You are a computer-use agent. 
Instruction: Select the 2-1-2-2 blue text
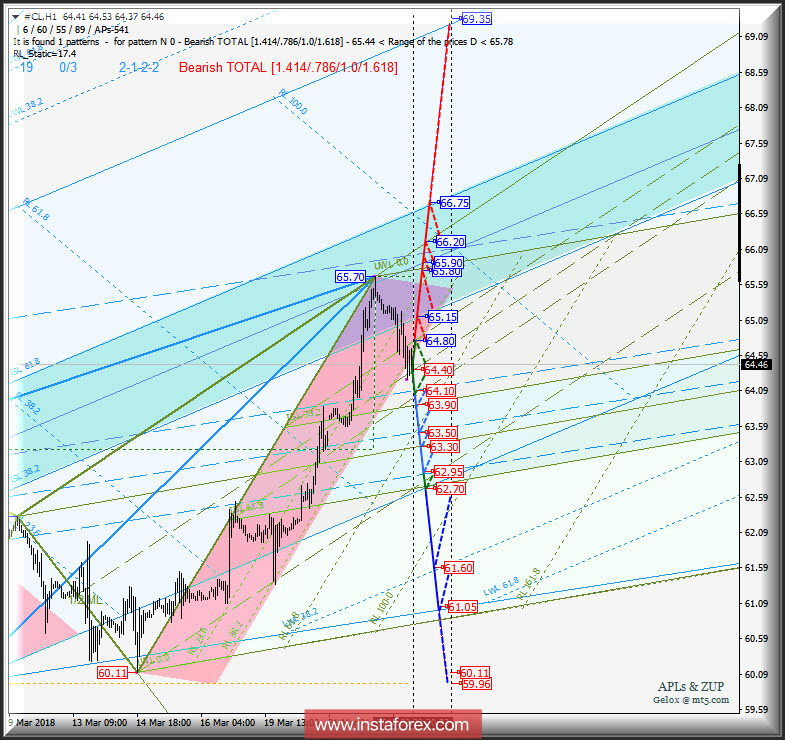click(x=139, y=68)
